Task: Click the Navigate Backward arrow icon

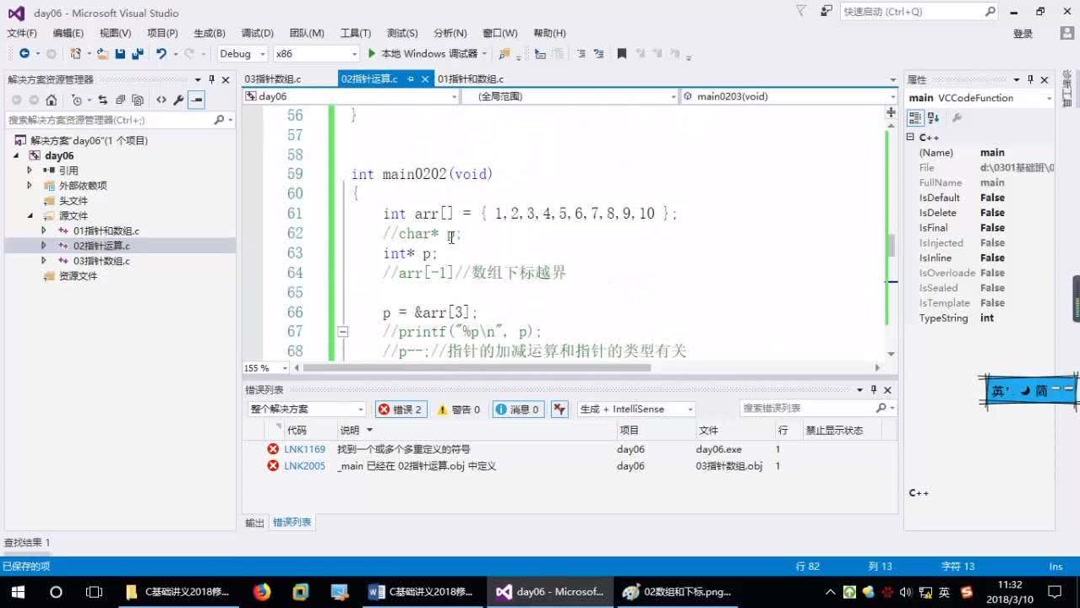Action: point(23,53)
